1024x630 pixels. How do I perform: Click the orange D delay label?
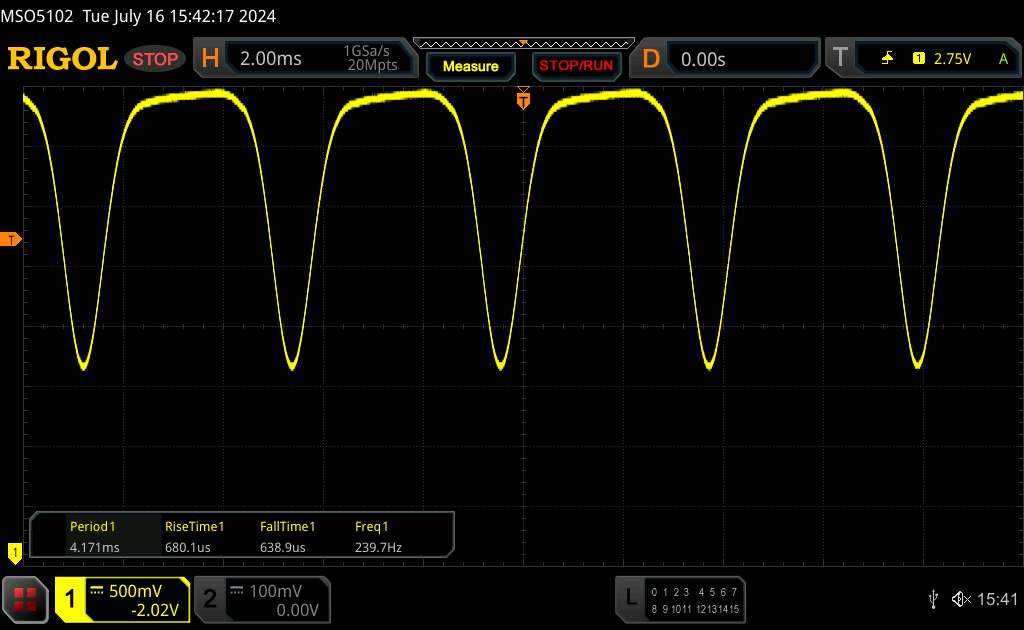[x=651, y=59]
